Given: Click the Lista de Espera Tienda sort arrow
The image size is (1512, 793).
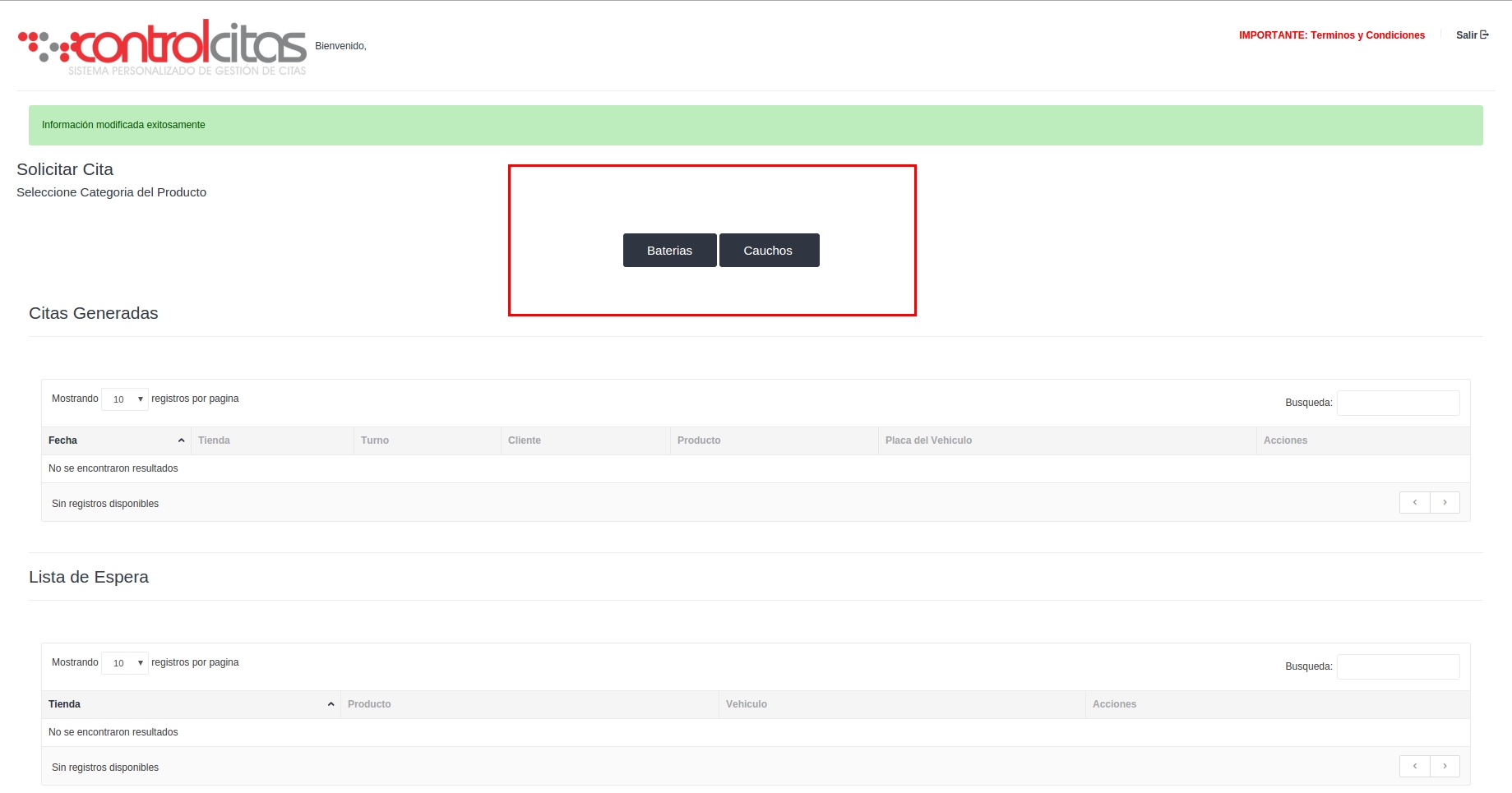Looking at the screenshot, I should 331,704.
